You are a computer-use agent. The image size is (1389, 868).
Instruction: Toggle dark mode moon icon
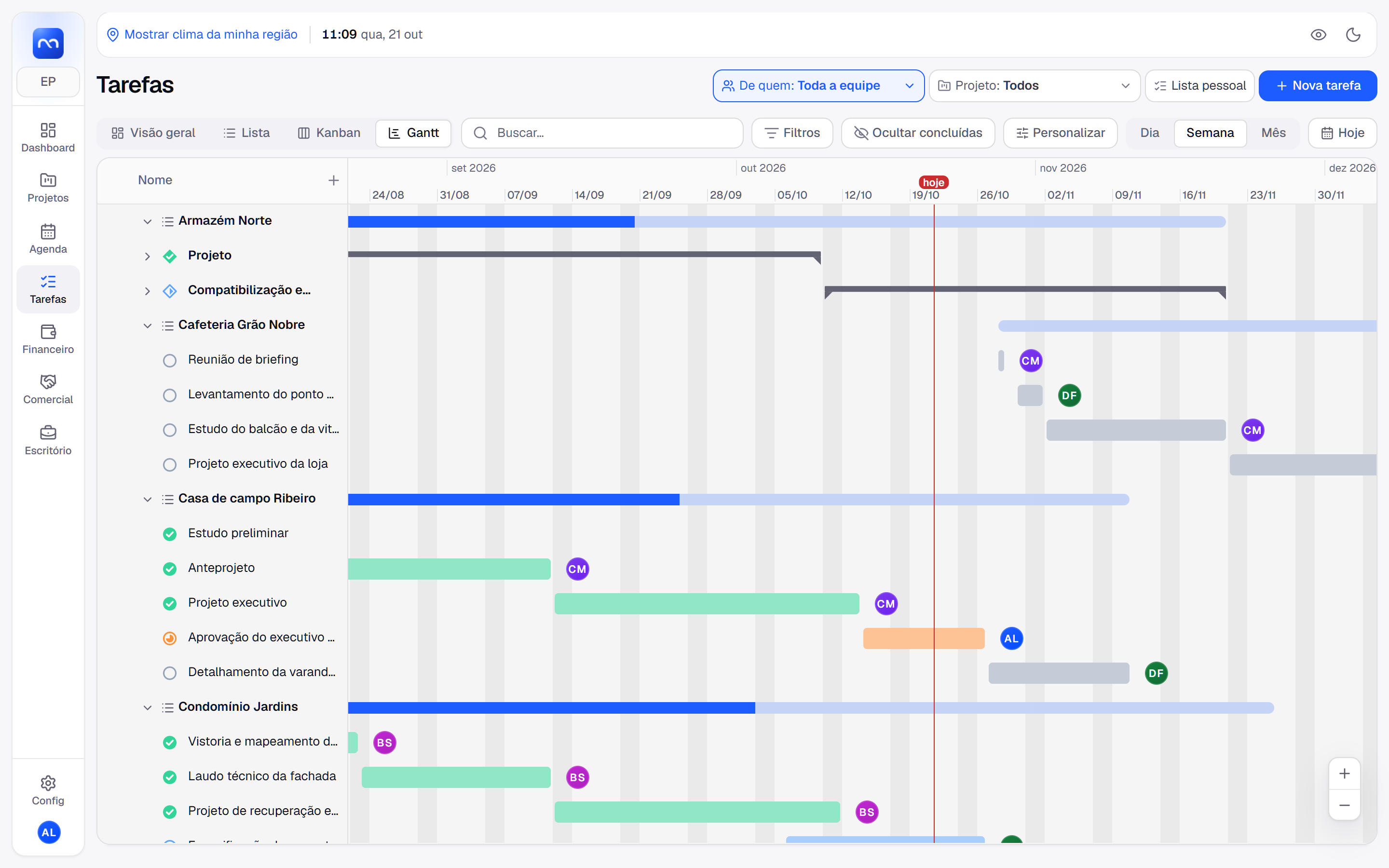(1353, 34)
